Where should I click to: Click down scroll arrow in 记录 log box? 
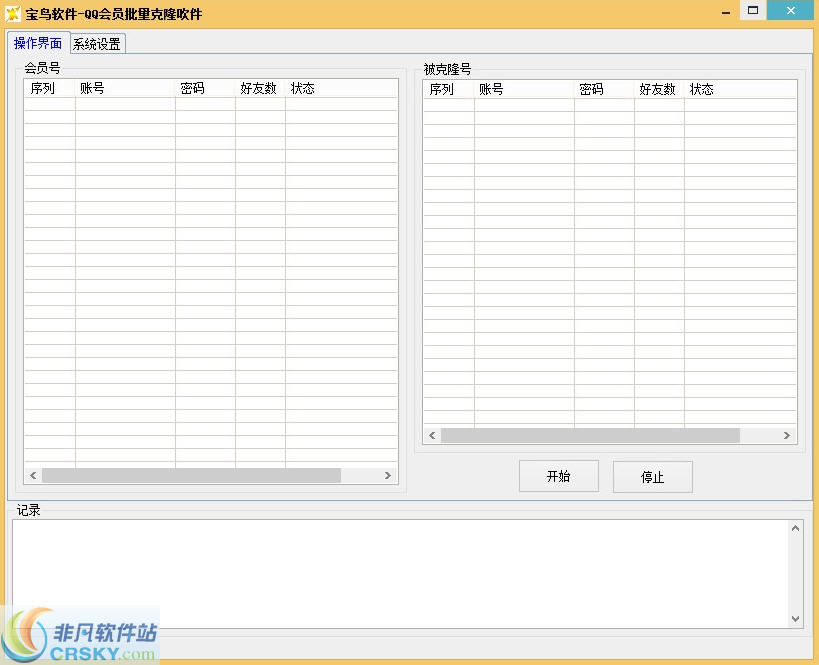(795, 619)
